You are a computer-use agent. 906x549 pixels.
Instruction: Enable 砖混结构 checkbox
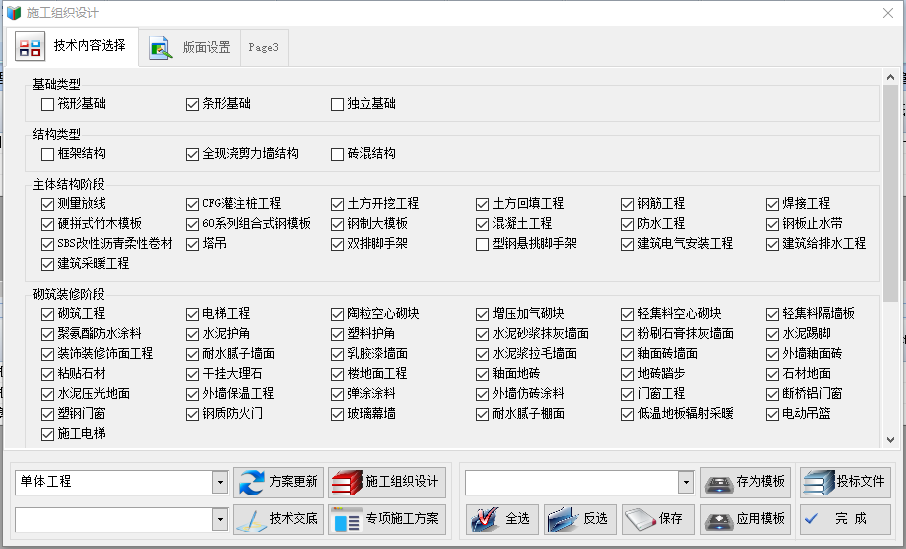[337, 154]
